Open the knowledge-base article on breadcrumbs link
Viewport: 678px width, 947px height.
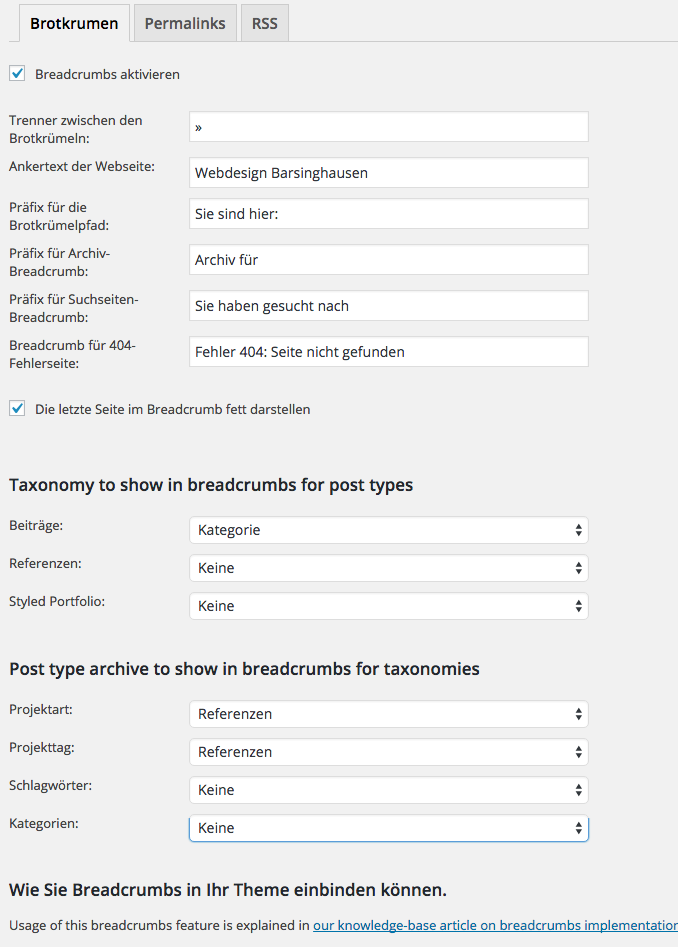[495, 926]
